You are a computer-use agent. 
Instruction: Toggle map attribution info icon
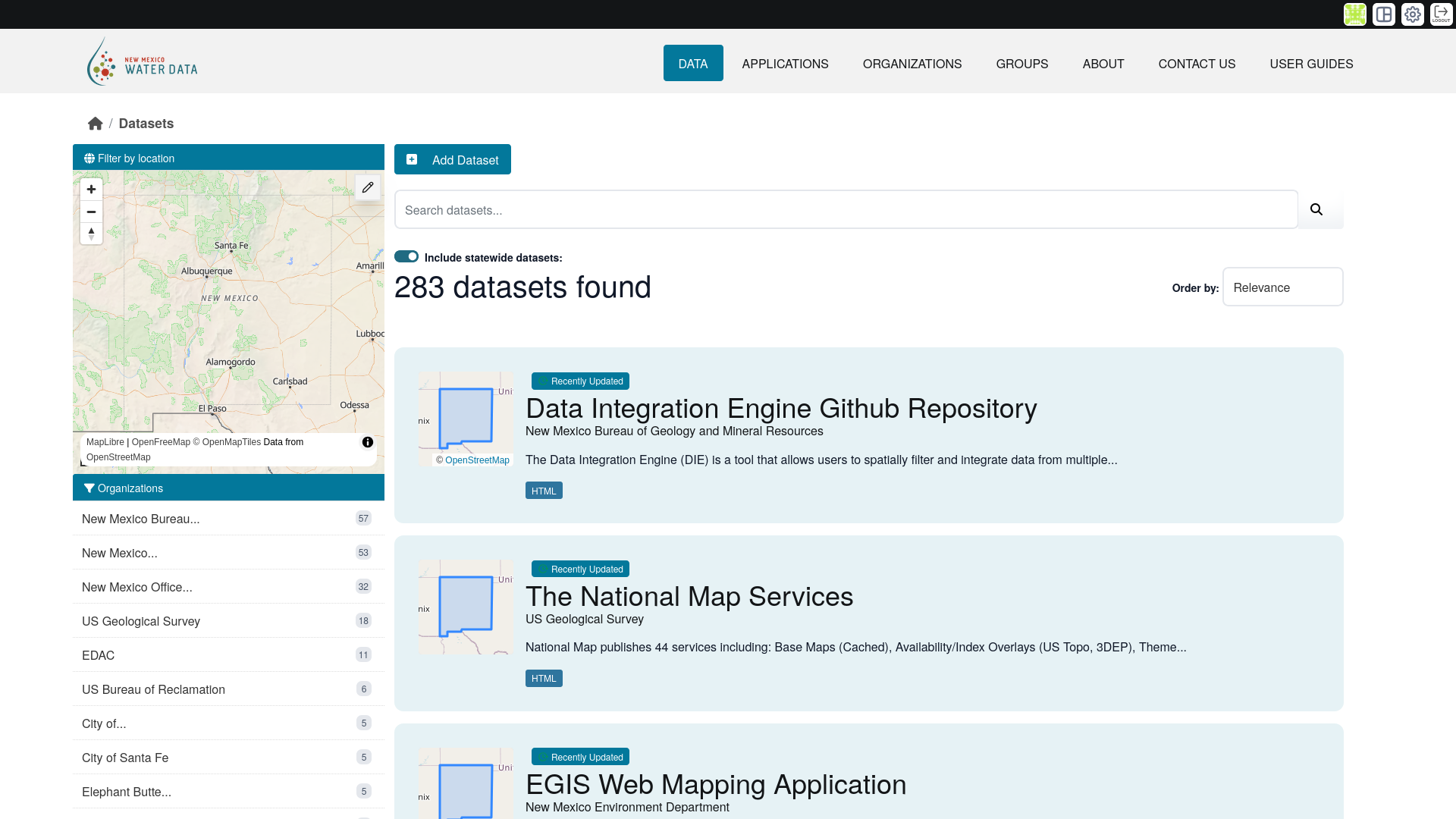pos(367,442)
